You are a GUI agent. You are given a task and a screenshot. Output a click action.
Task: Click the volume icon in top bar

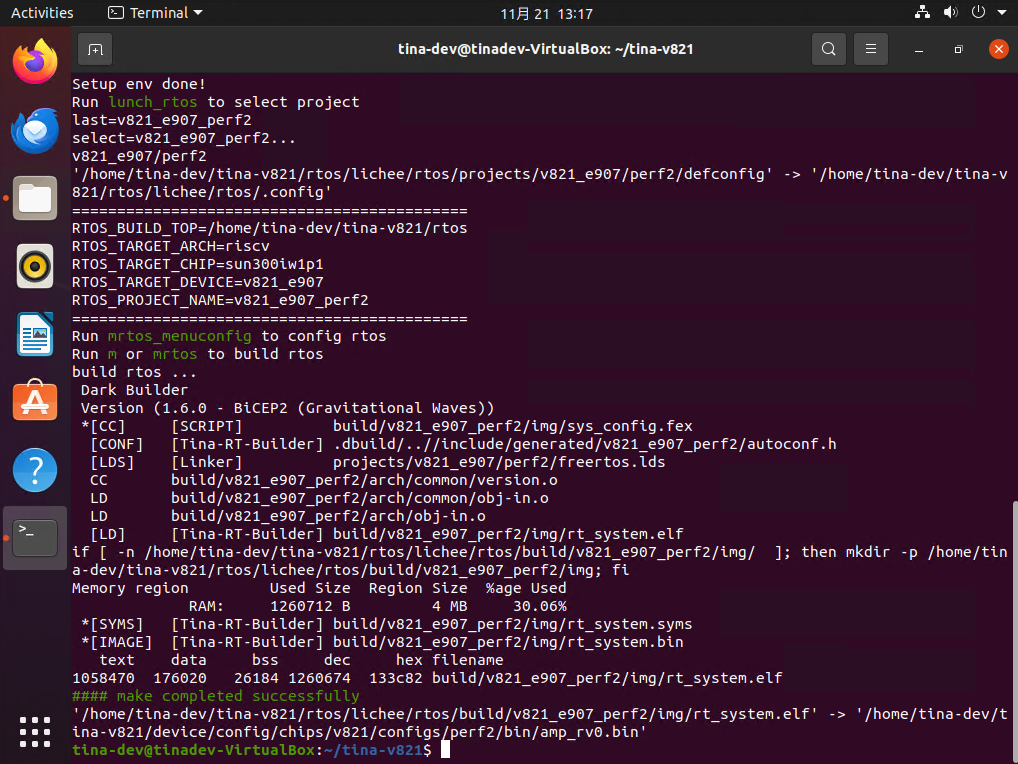click(x=950, y=13)
